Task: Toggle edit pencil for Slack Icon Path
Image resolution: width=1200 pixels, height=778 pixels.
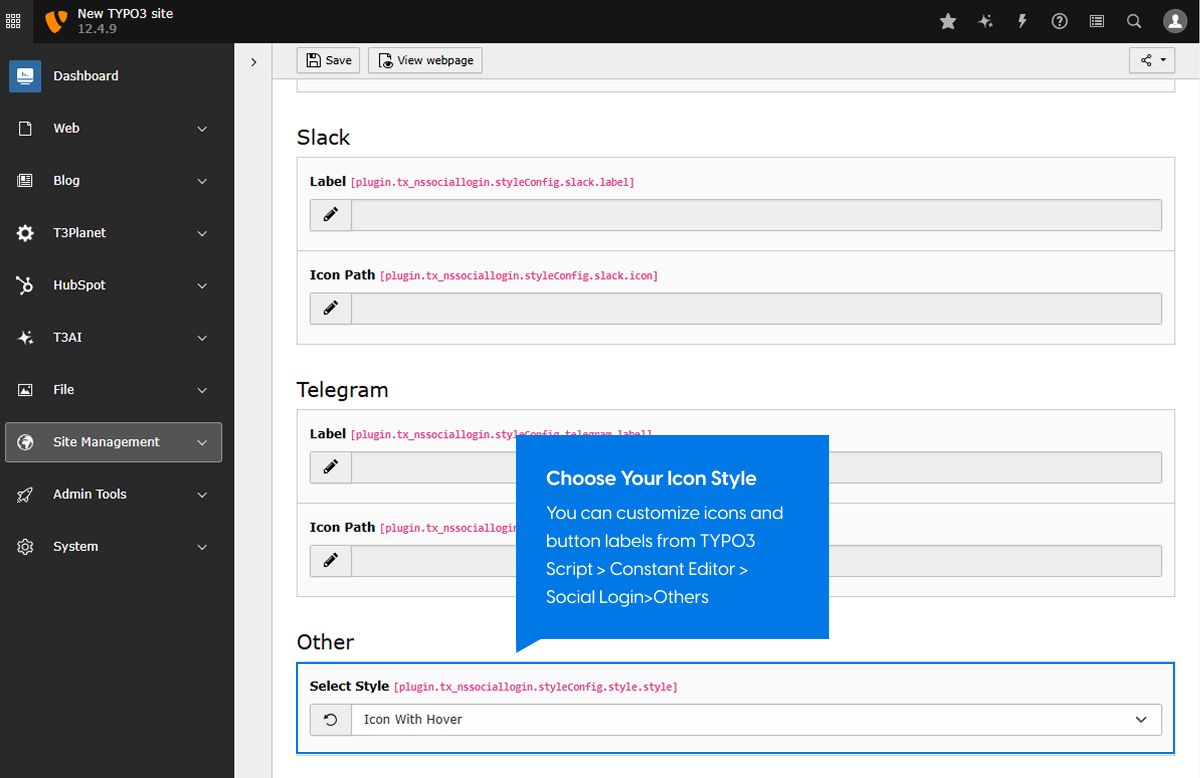Action: [x=331, y=308]
